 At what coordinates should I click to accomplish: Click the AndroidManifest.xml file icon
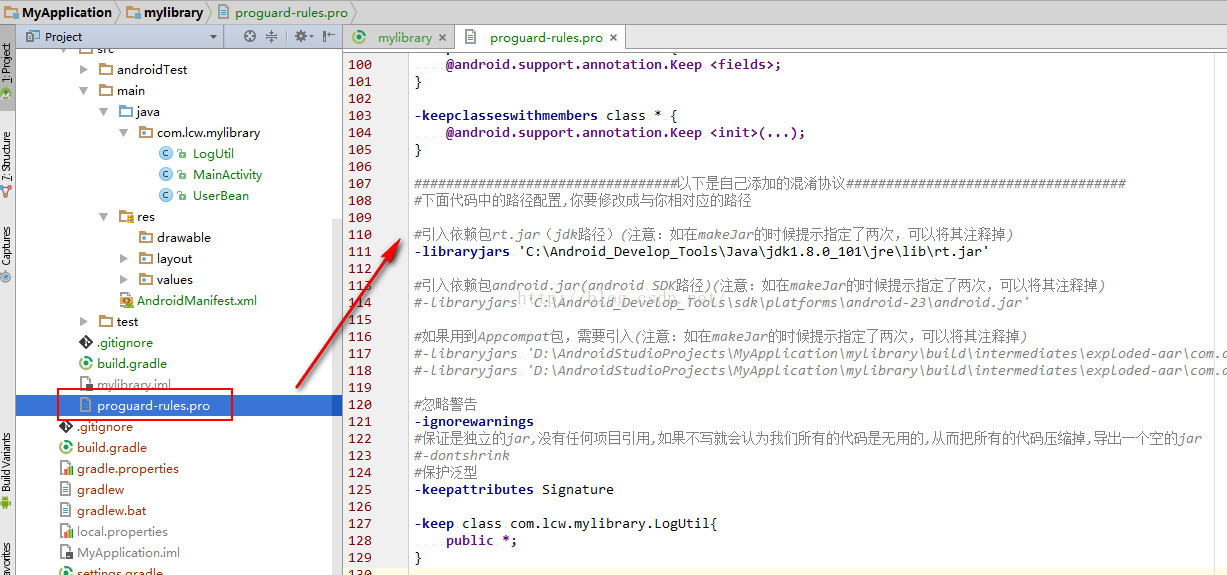pyautogui.click(x=126, y=300)
